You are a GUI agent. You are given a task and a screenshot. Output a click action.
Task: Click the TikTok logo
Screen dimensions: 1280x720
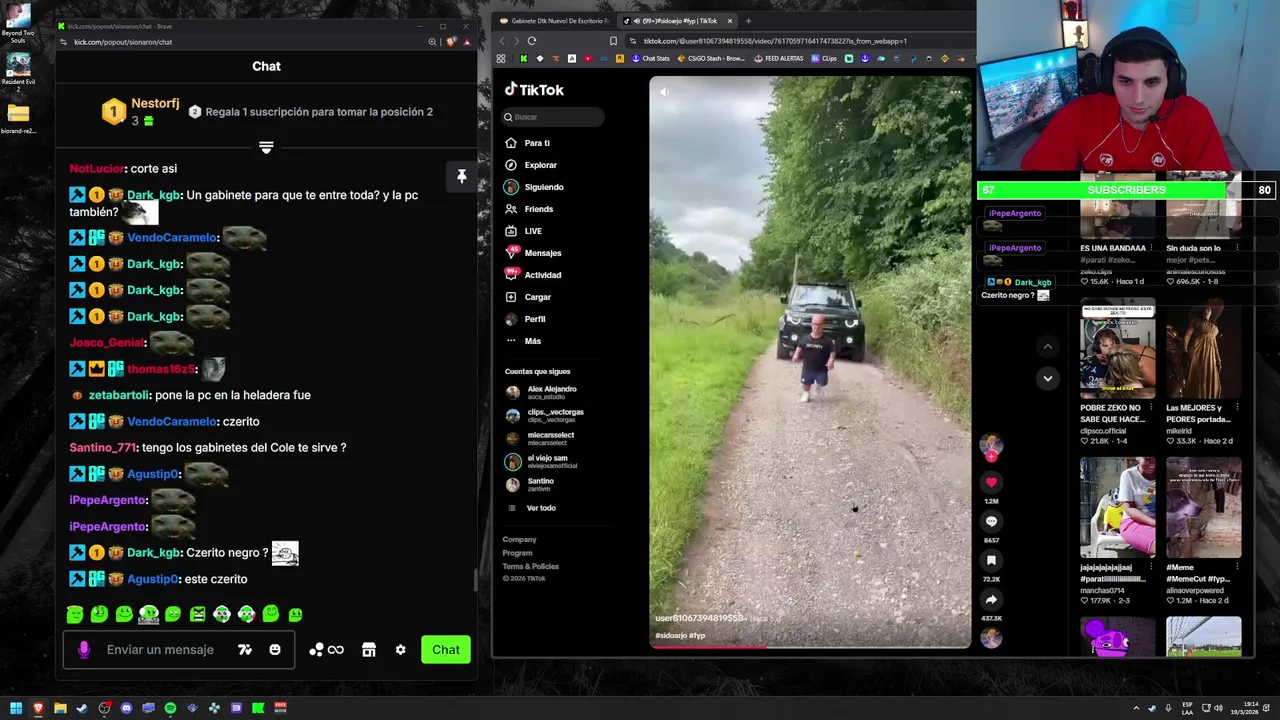pyautogui.click(x=534, y=90)
